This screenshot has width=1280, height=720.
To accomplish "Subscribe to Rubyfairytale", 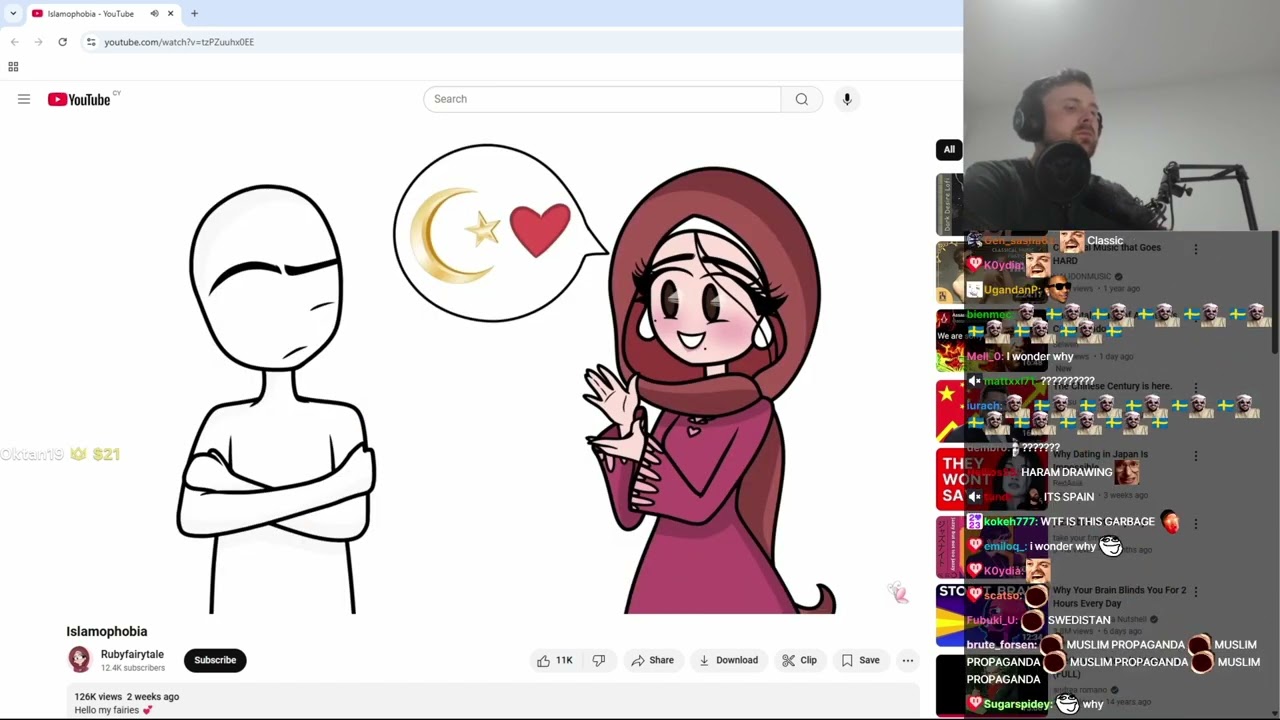I will tap(215, 660).
